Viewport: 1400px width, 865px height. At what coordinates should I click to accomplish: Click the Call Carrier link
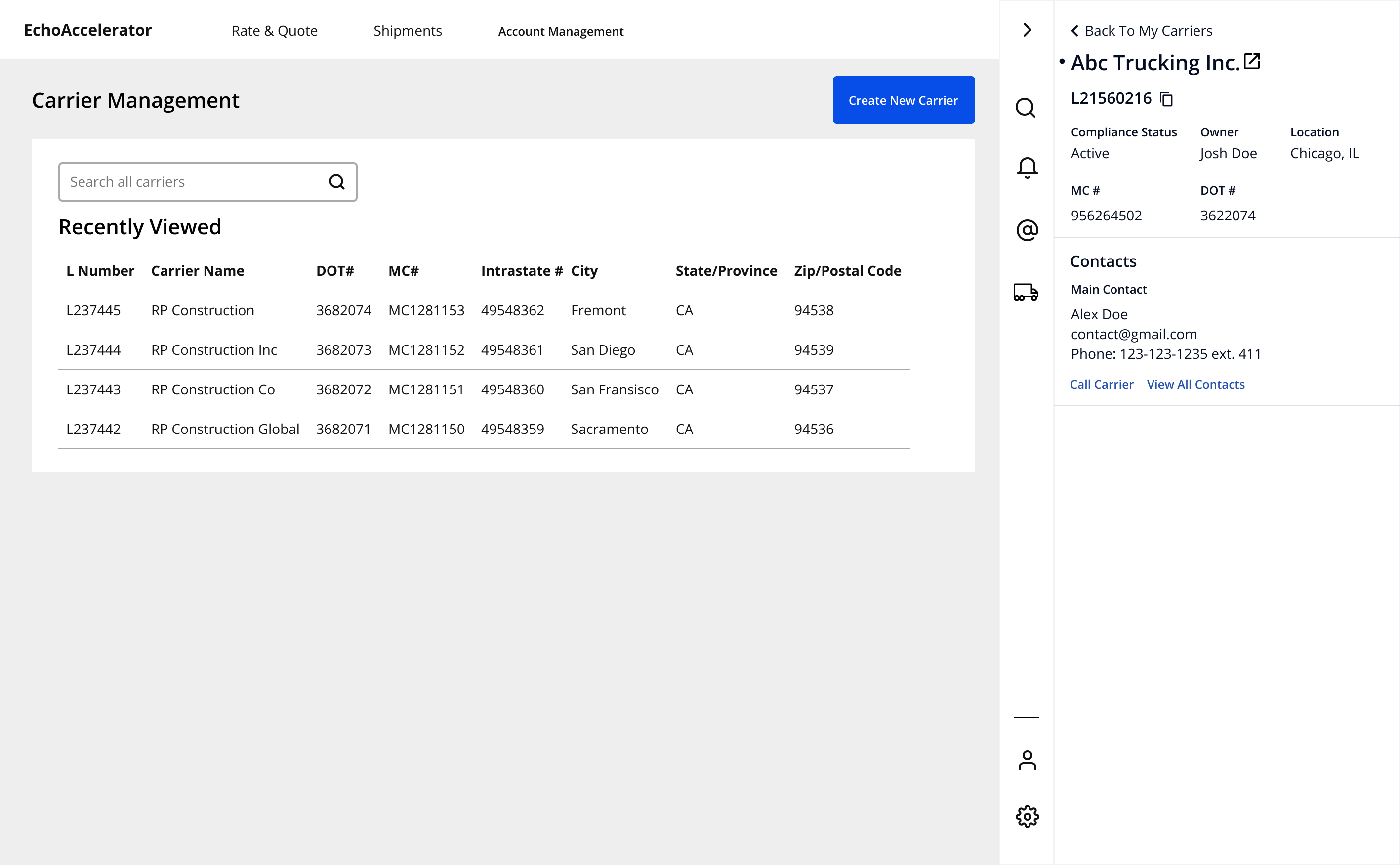[x=1102, y=385]
